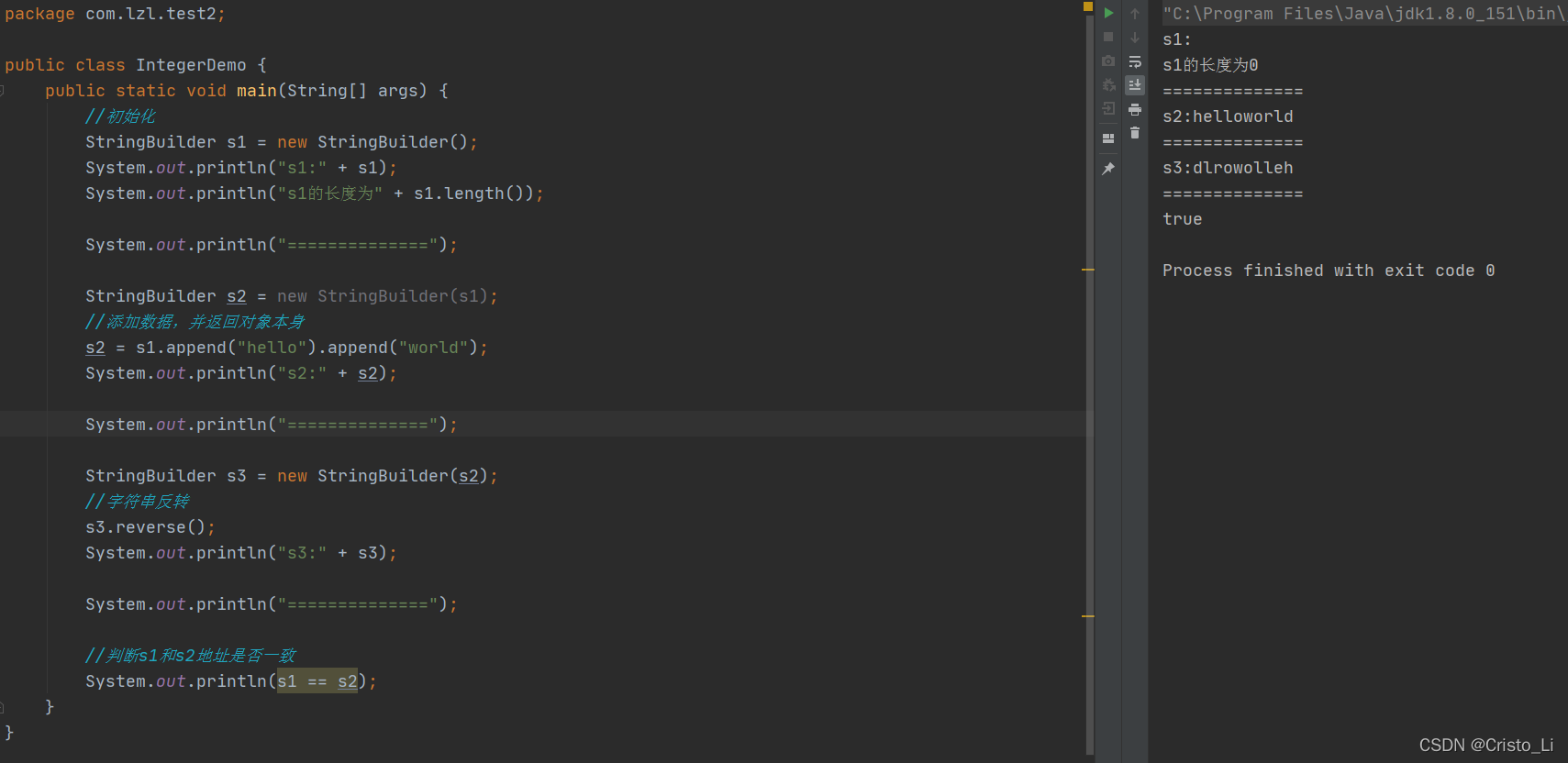This screenshot has height=763, width=1568.
Task: Click the yellow inspection indicator square
Action: point(1088,6)
